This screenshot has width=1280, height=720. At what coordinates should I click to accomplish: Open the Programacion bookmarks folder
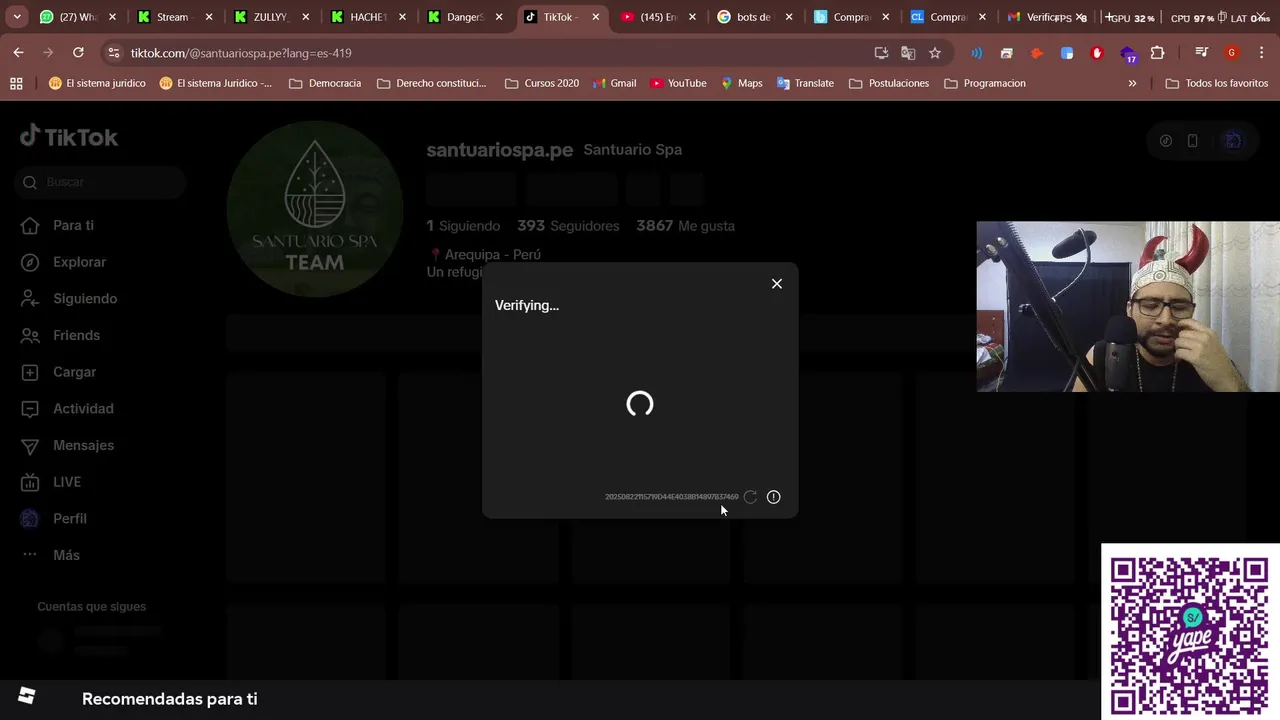(985, 83)
